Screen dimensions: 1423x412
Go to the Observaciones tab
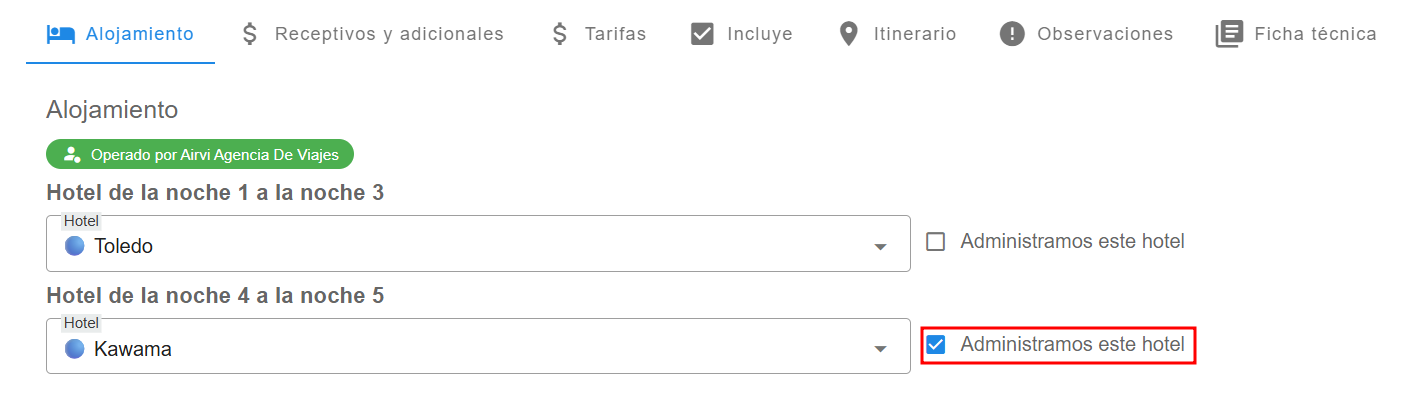[x=1104, y=34]
